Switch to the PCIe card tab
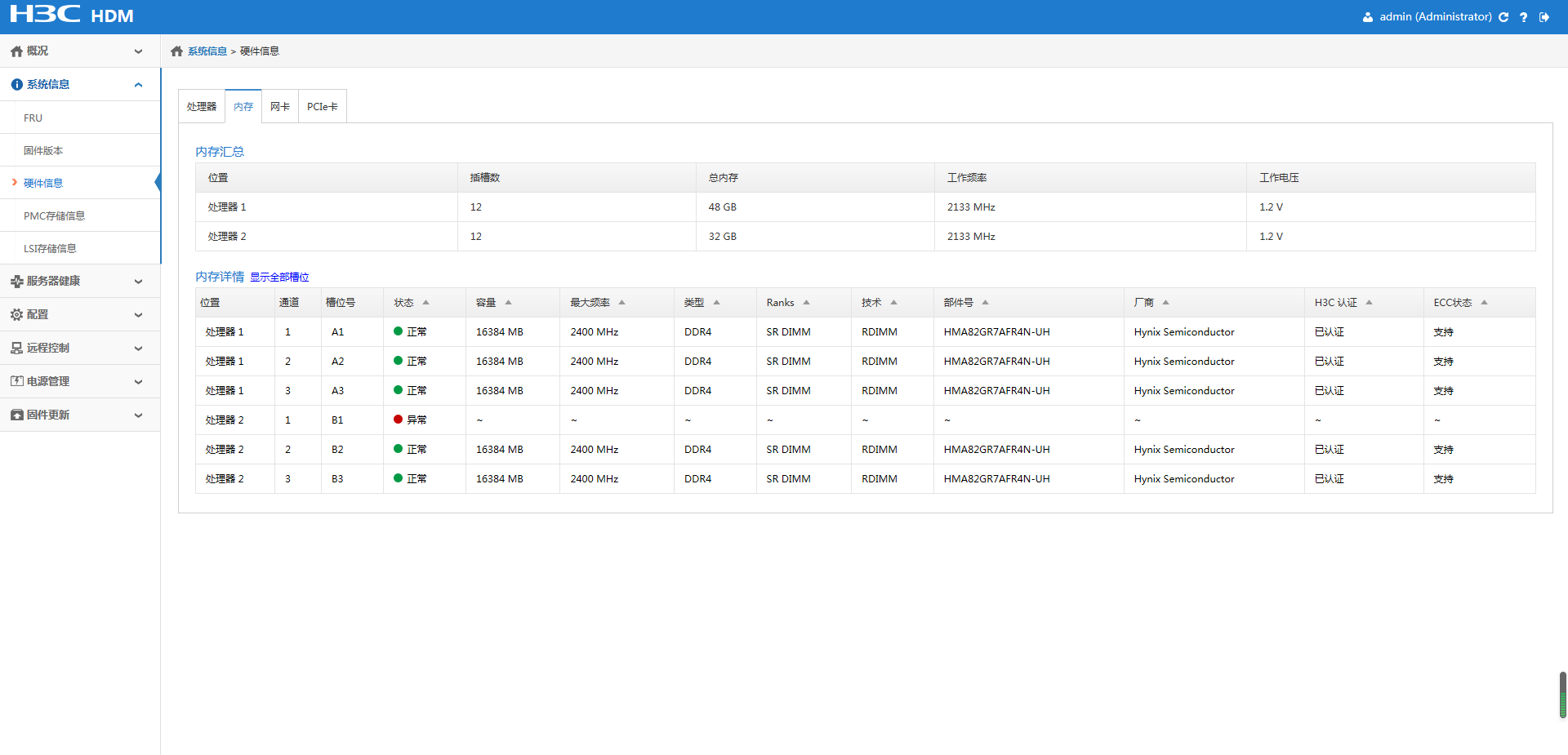Image resolution: width=1568 pixels, height=755 pixels. pyautogui.click(x=322, y=107)
